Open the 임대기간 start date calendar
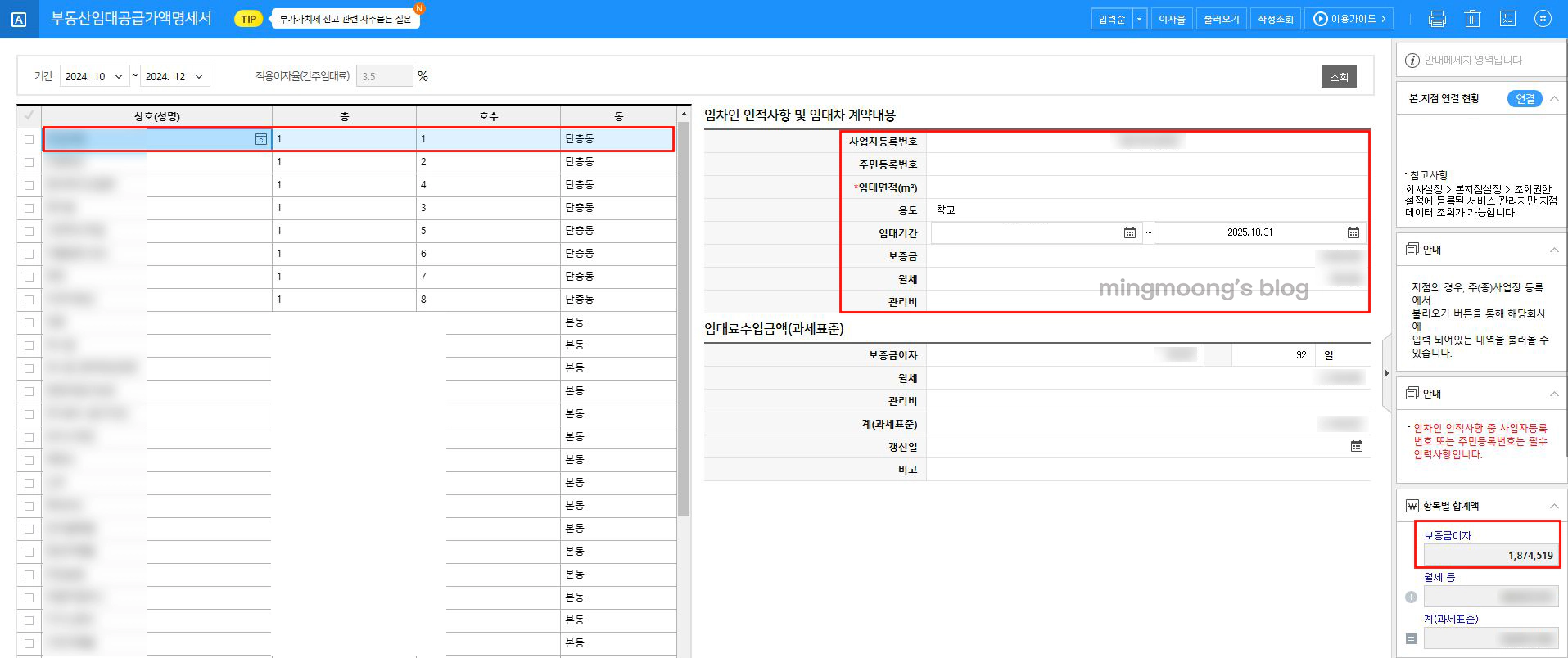The width and height of the screenshot is (1568, 658). tap(1130, 232)
